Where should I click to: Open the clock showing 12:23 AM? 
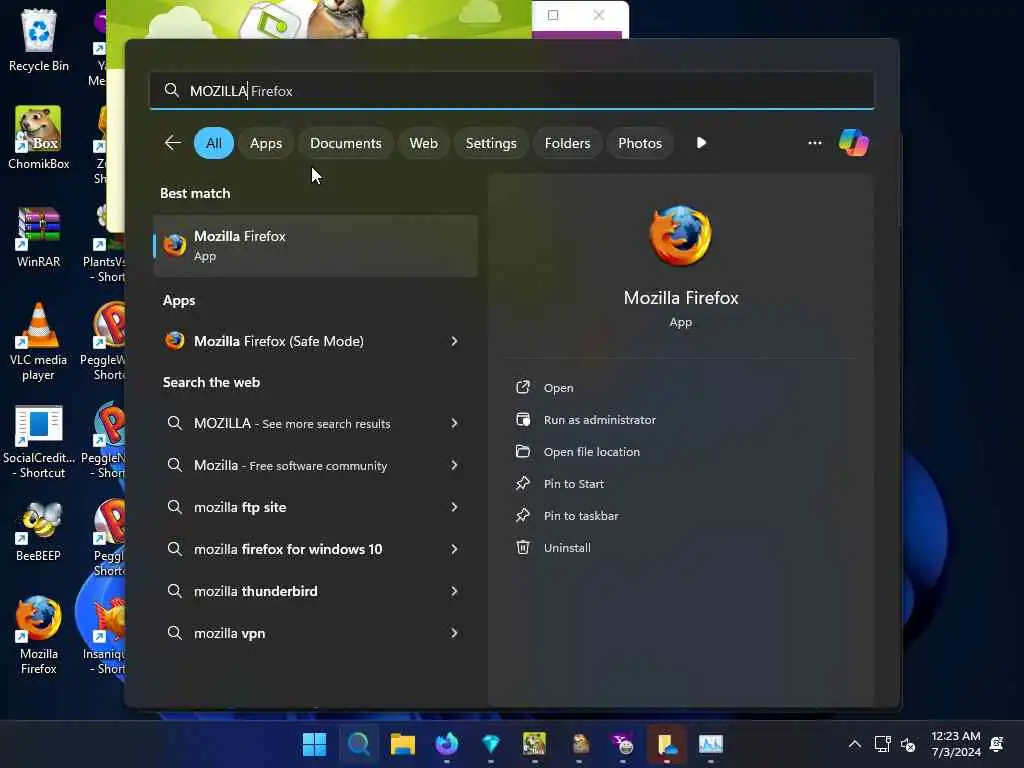[x=955, y=744]
